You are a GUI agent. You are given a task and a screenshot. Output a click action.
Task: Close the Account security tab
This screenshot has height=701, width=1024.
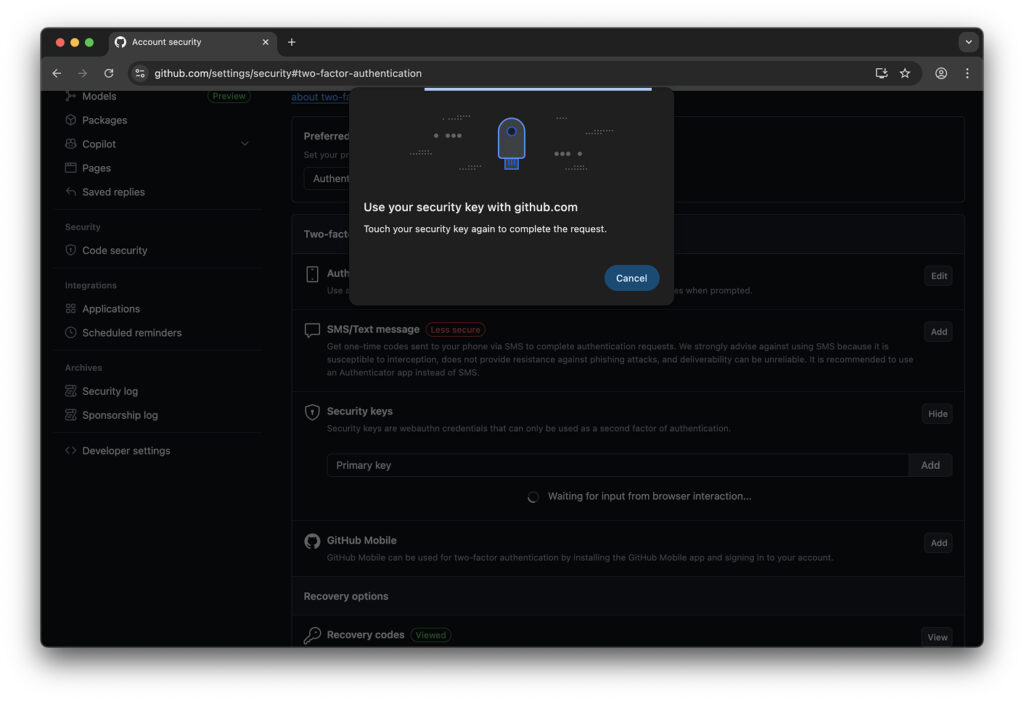tap(265, 42)
